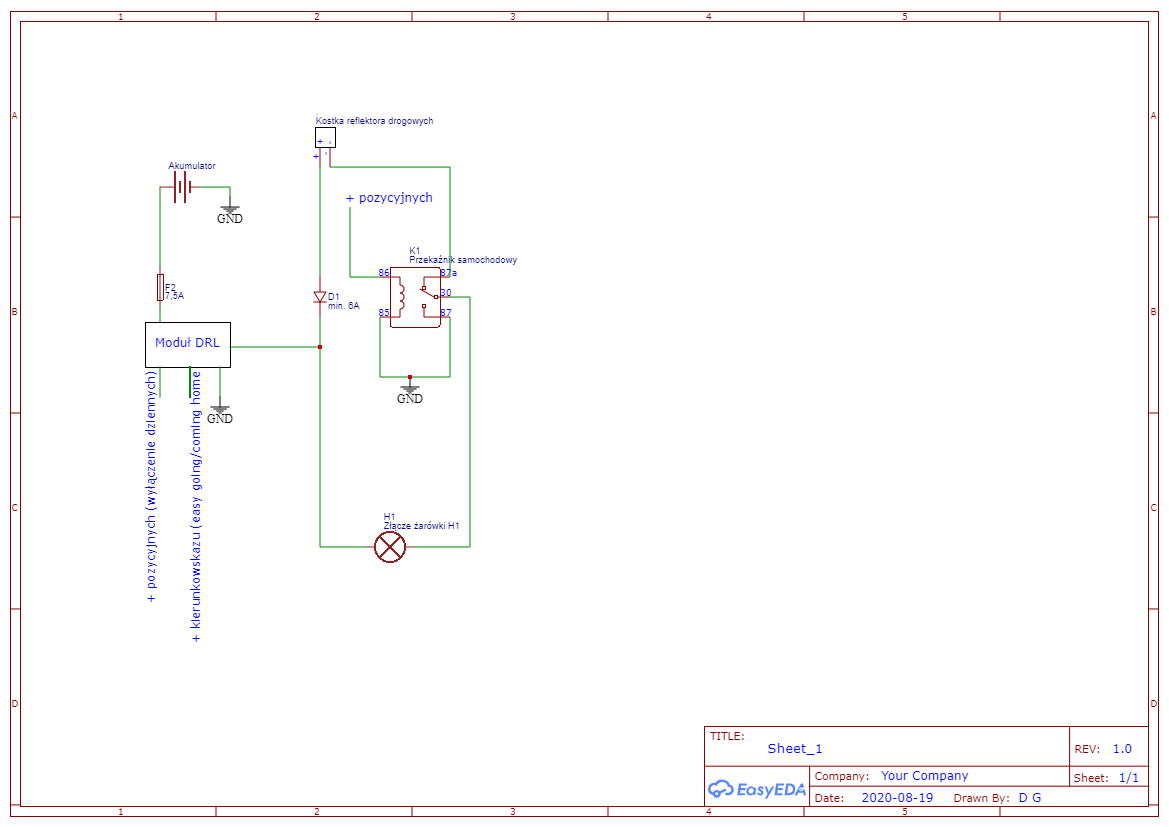Viewport: 1169px width, 827px height.
Task: Click the GND symbol next to the battery
Action: pos(230,214)
